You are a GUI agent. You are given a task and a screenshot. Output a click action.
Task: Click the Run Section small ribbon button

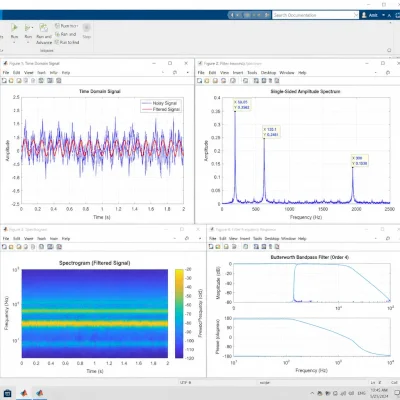point(66,26)
